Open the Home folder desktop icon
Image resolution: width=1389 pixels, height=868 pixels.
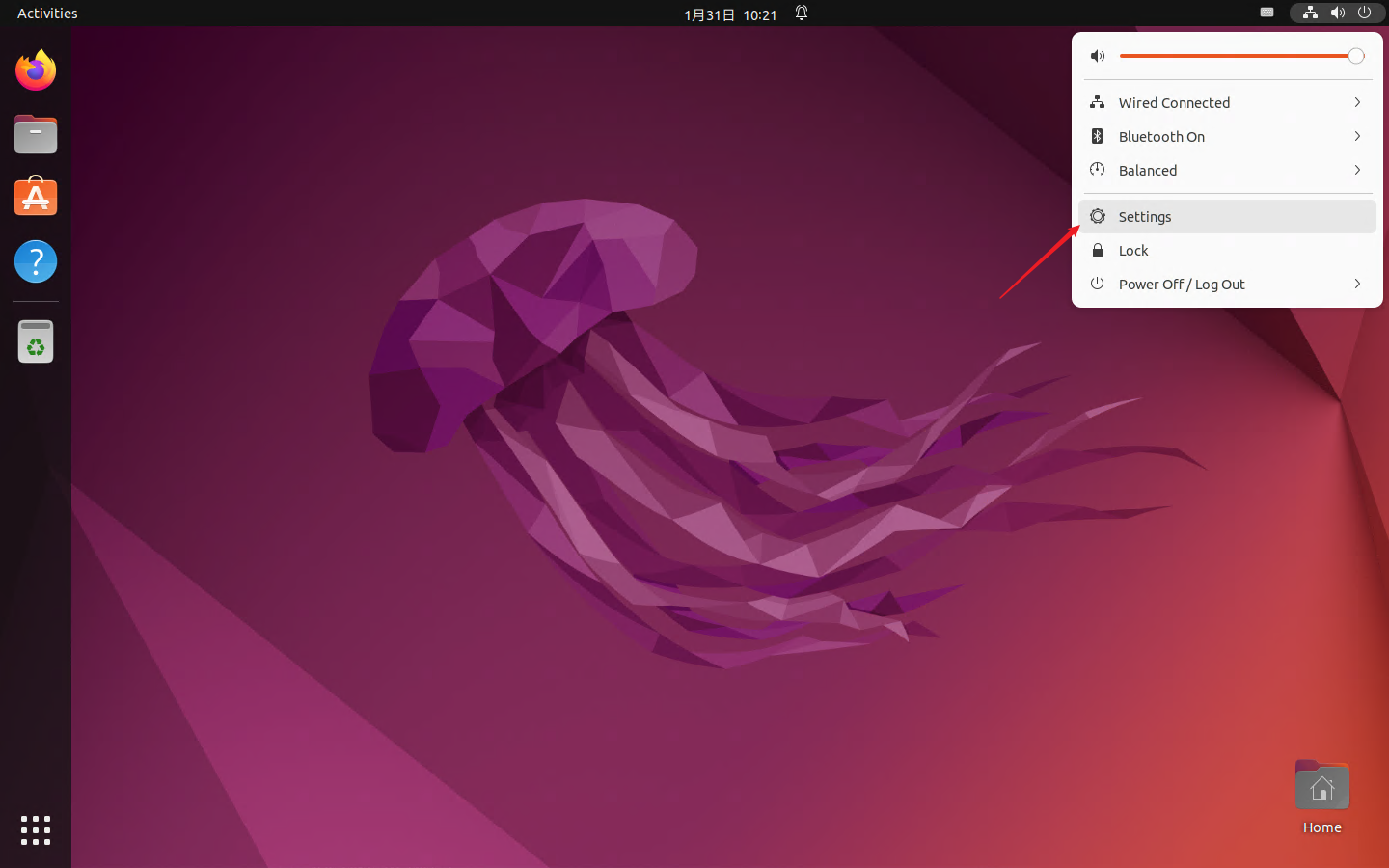1321,798
